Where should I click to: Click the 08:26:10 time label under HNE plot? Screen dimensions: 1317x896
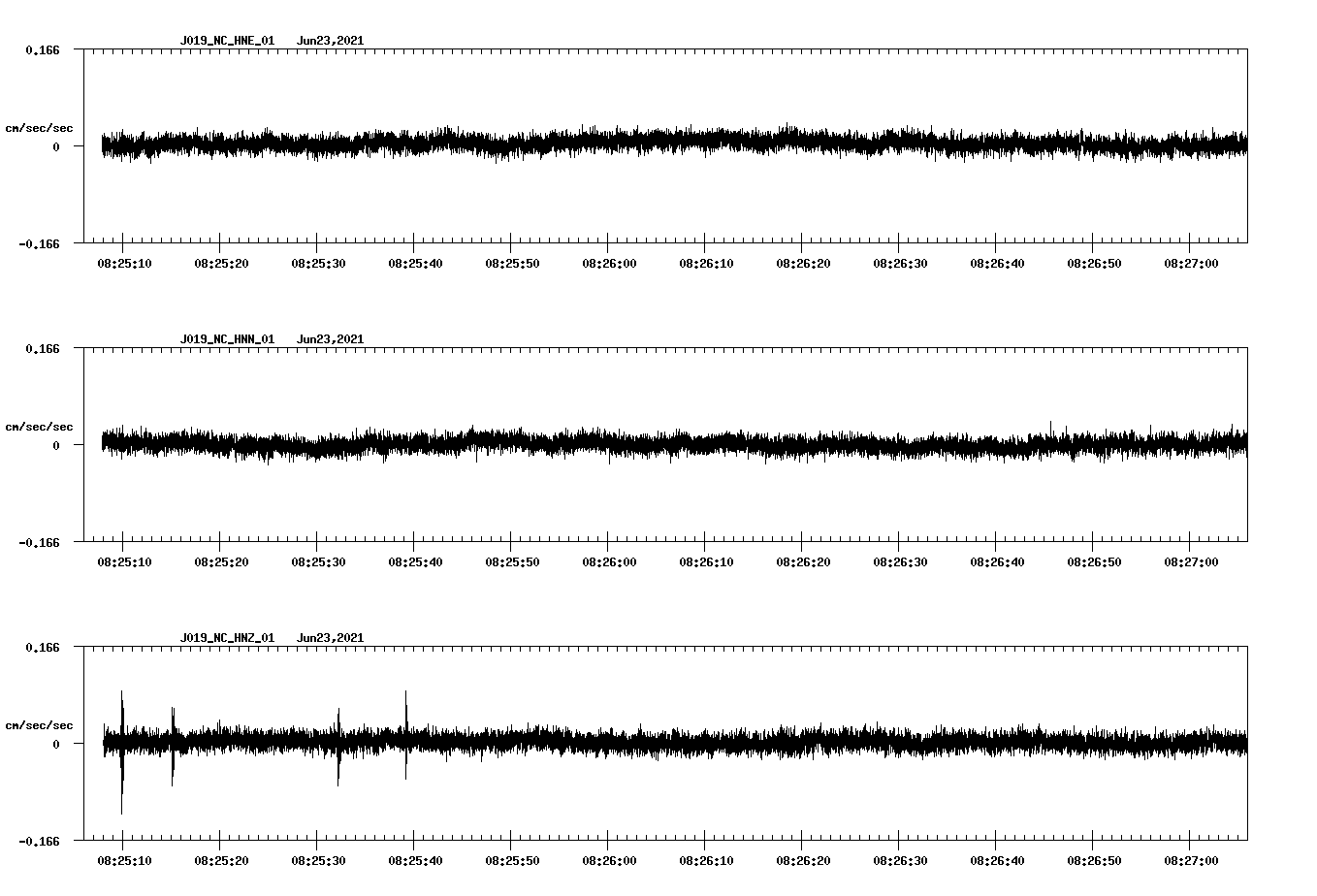(706, 264)
